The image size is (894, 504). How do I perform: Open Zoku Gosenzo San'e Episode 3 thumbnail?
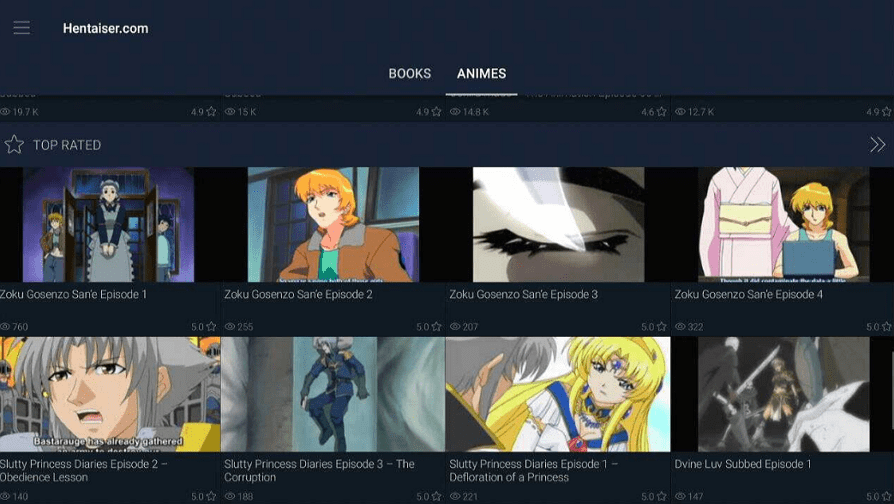(558, 225)
